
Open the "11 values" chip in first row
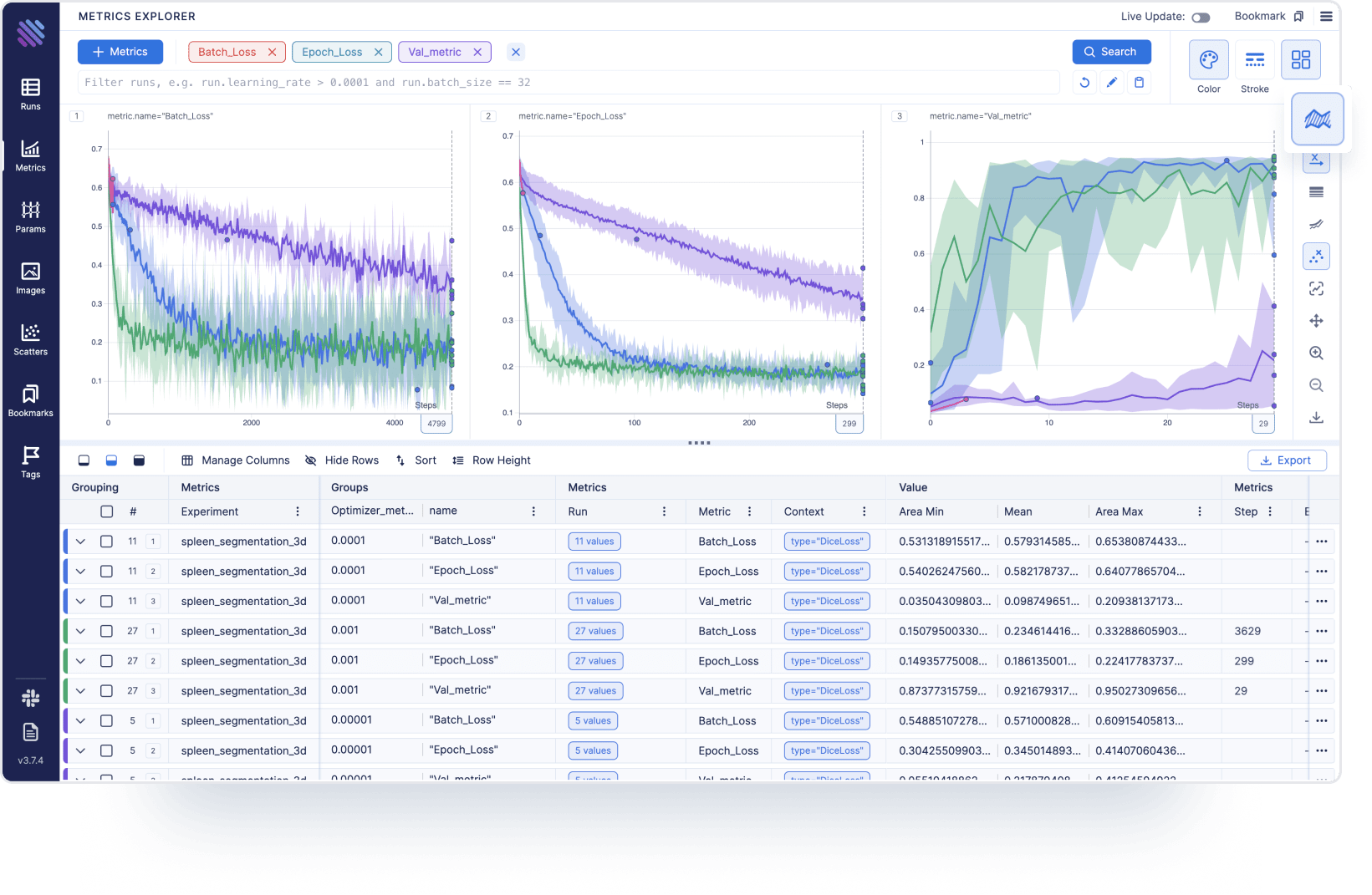(x=594, y=542)
